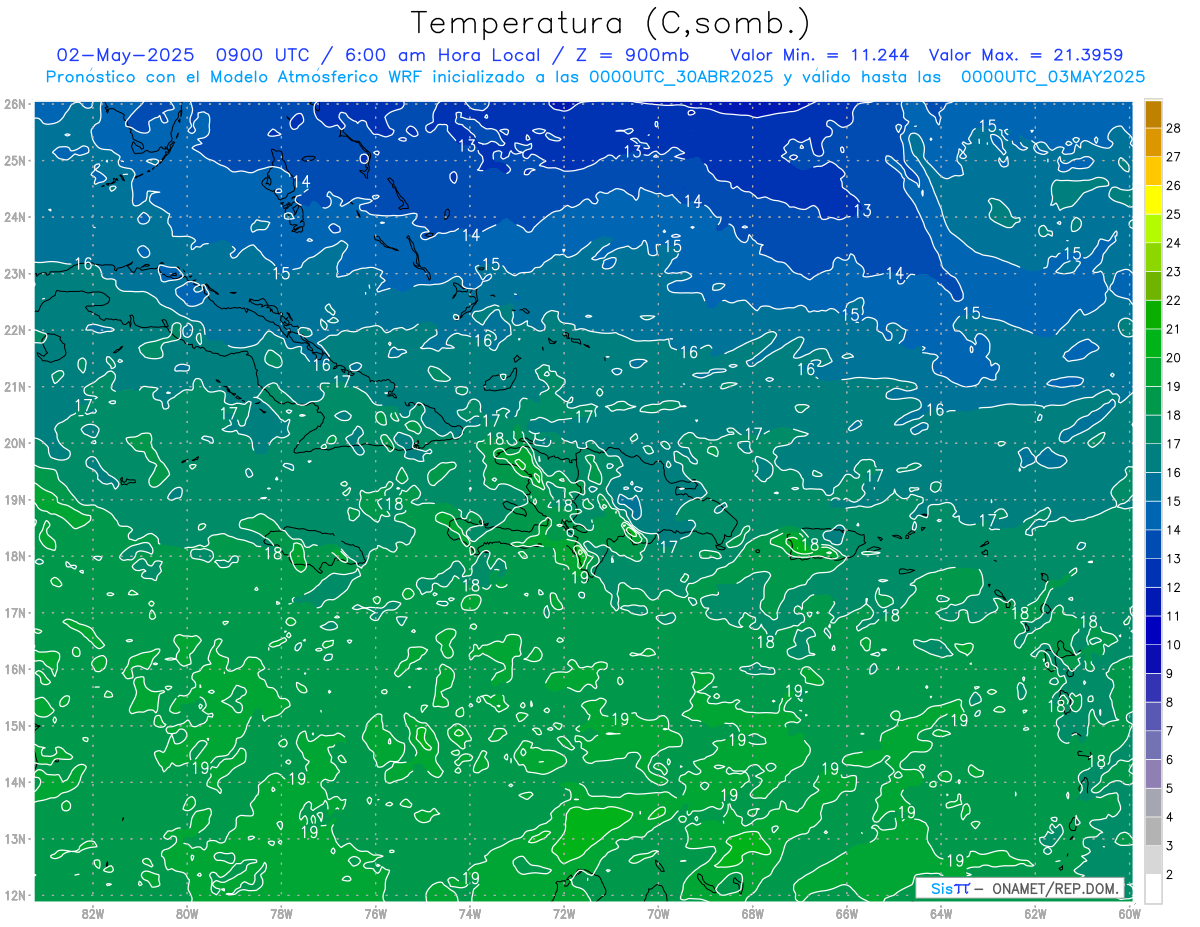
Task: Click the '0000UTC_30ABR2025' initialization time text
Action: point(681,77)
